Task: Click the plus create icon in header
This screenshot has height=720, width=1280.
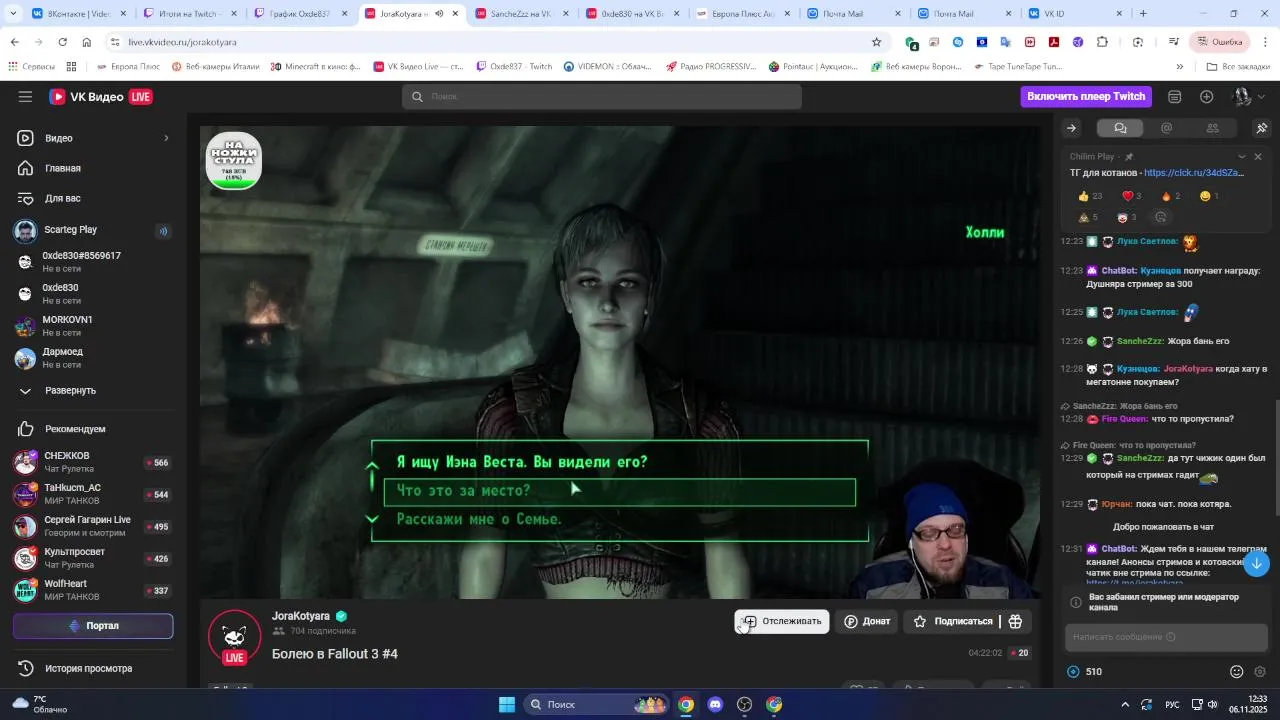Action: pos(1207,97)
